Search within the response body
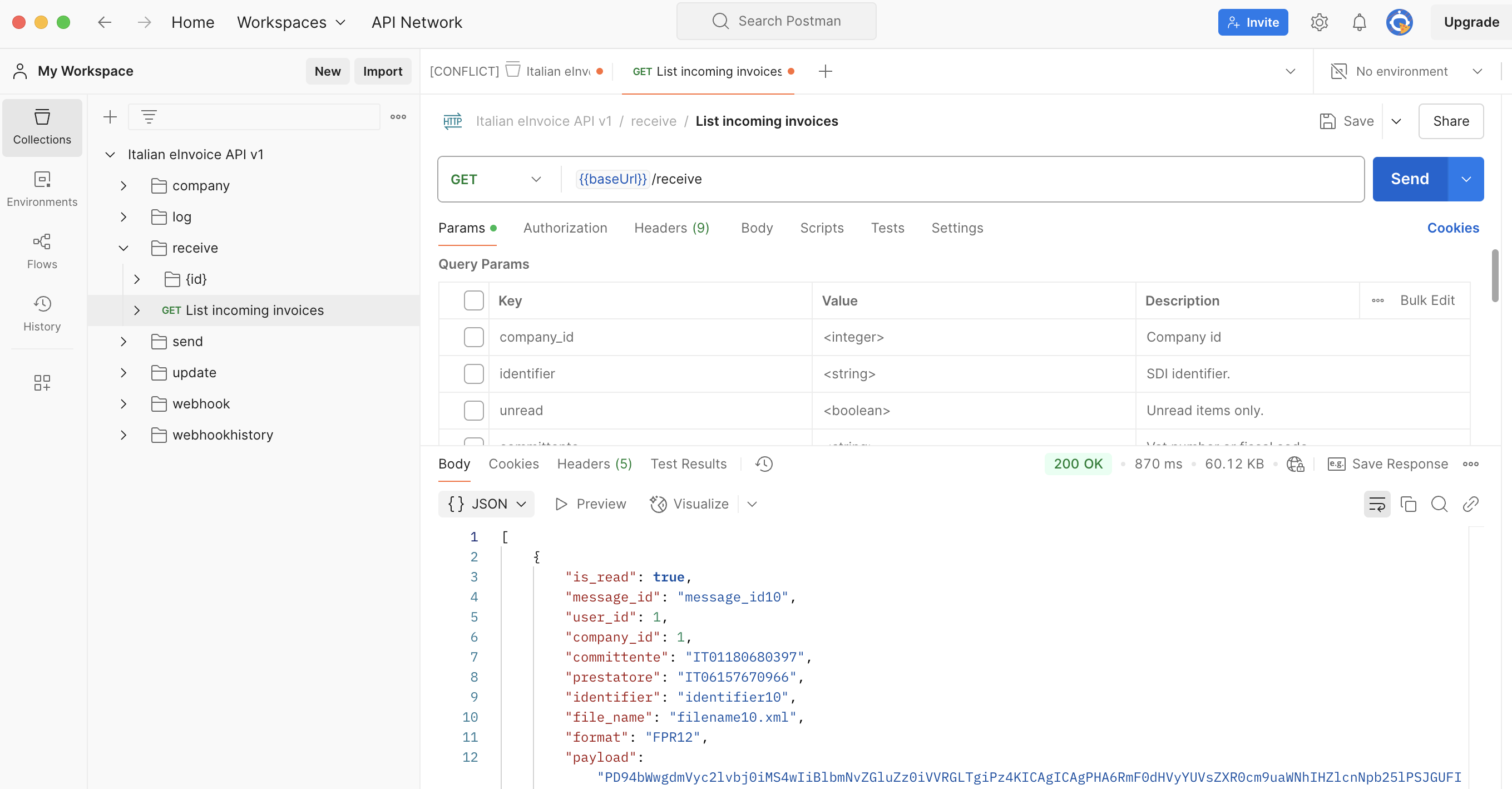 click(1439, 504)
